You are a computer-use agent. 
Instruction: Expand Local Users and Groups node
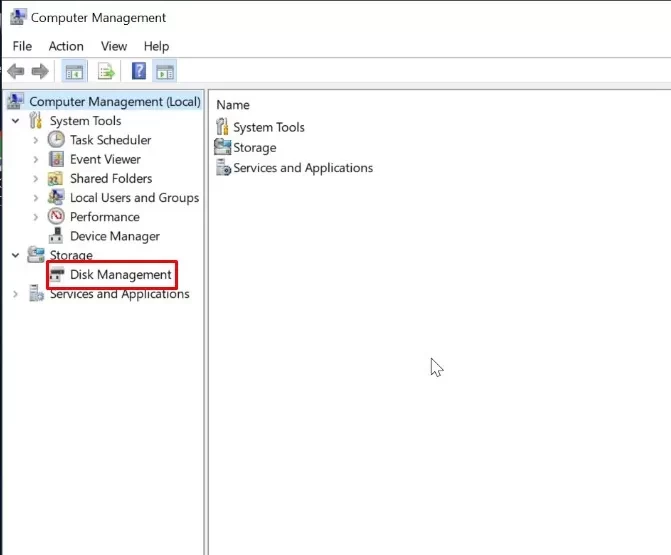36,198
